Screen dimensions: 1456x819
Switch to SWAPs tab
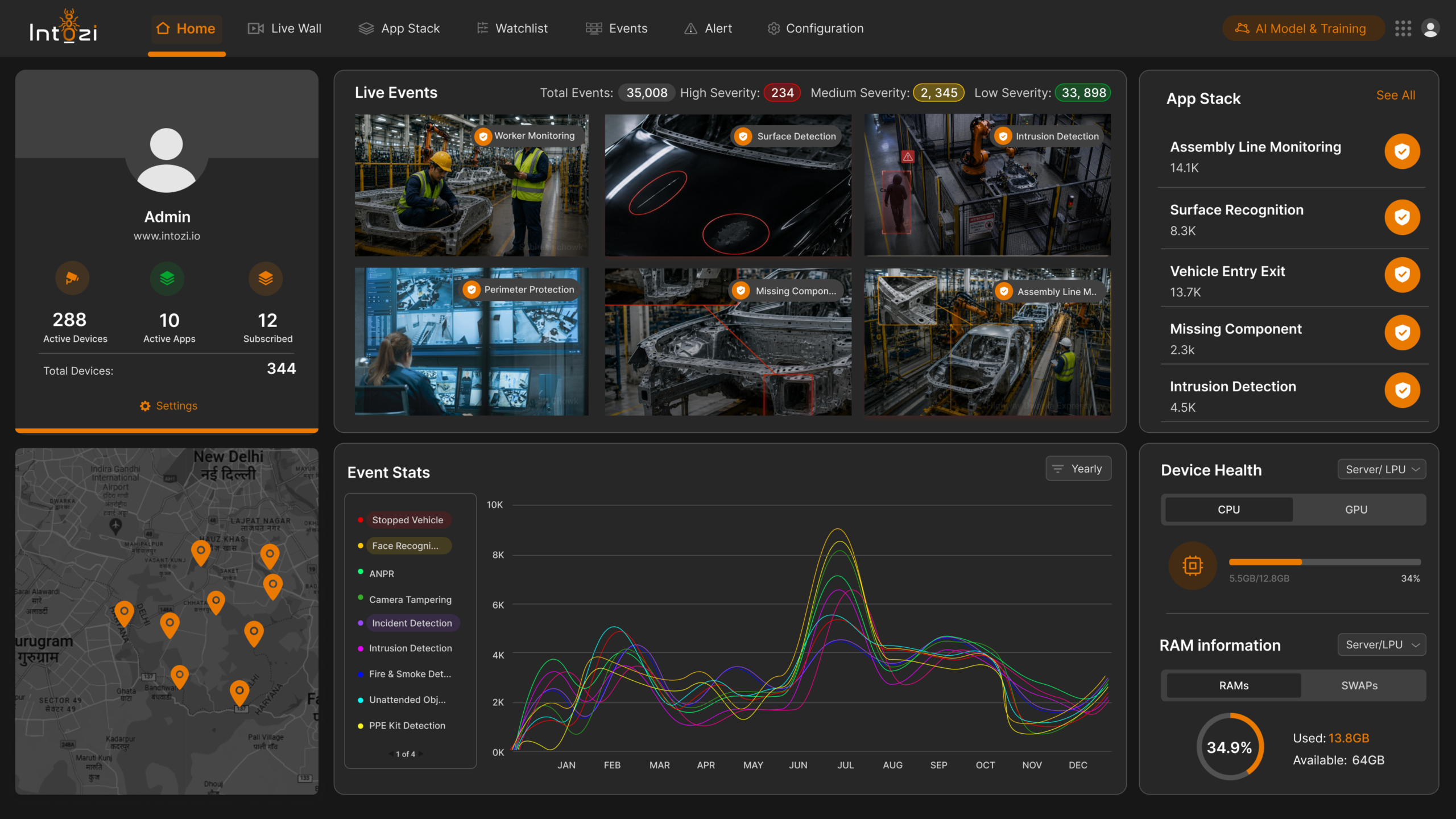click(1360, 685)
